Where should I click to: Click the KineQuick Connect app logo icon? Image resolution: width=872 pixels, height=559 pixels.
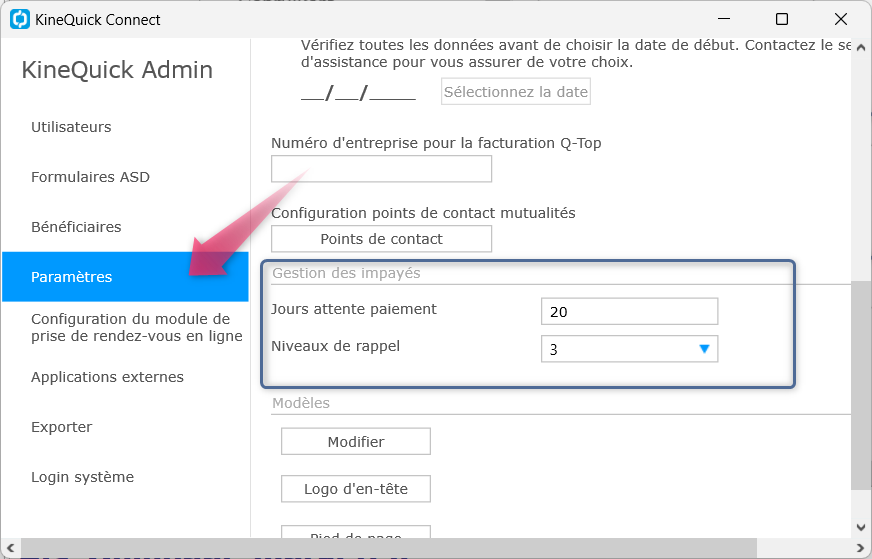pyautogui.click(x=20, y=19)
